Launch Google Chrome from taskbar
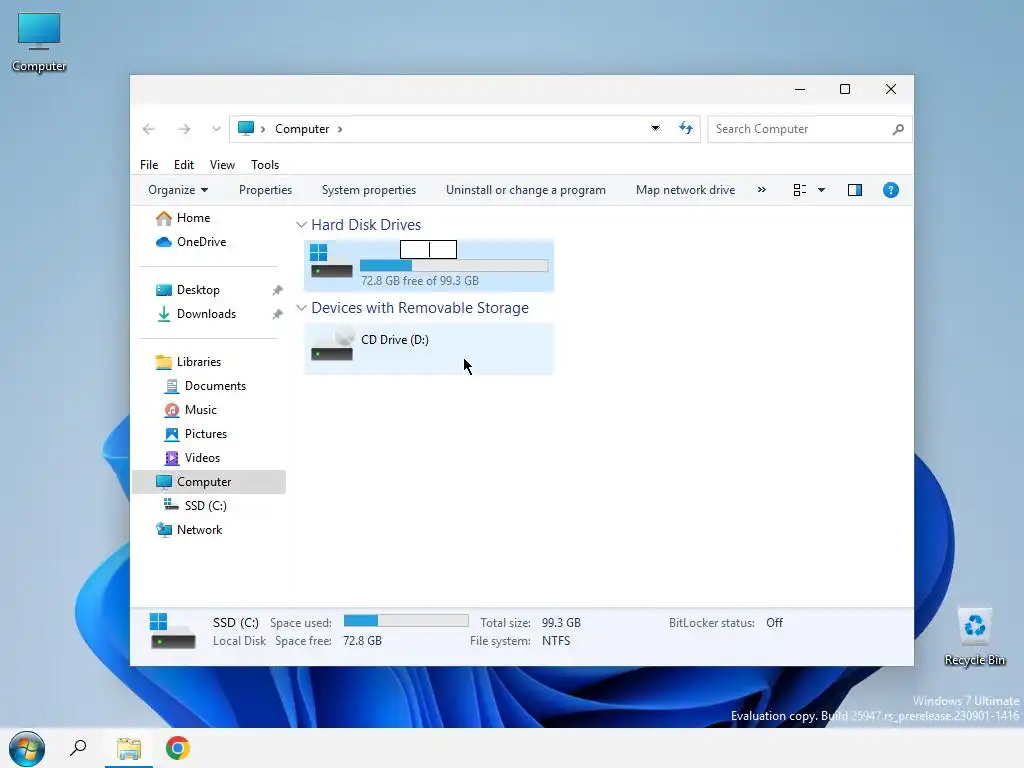Viewport: 1024px width, 768px height. tap(178, 748)
